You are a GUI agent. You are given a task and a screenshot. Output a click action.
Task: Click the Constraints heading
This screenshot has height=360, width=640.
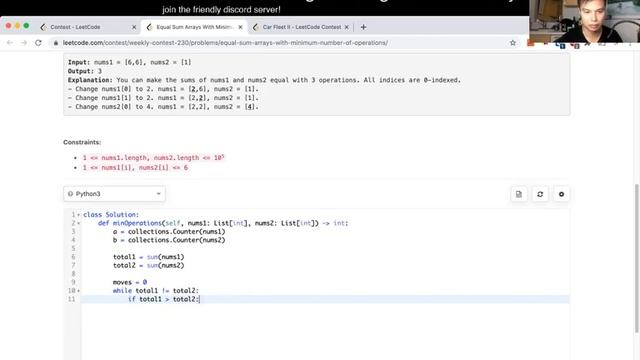(82, 142)
